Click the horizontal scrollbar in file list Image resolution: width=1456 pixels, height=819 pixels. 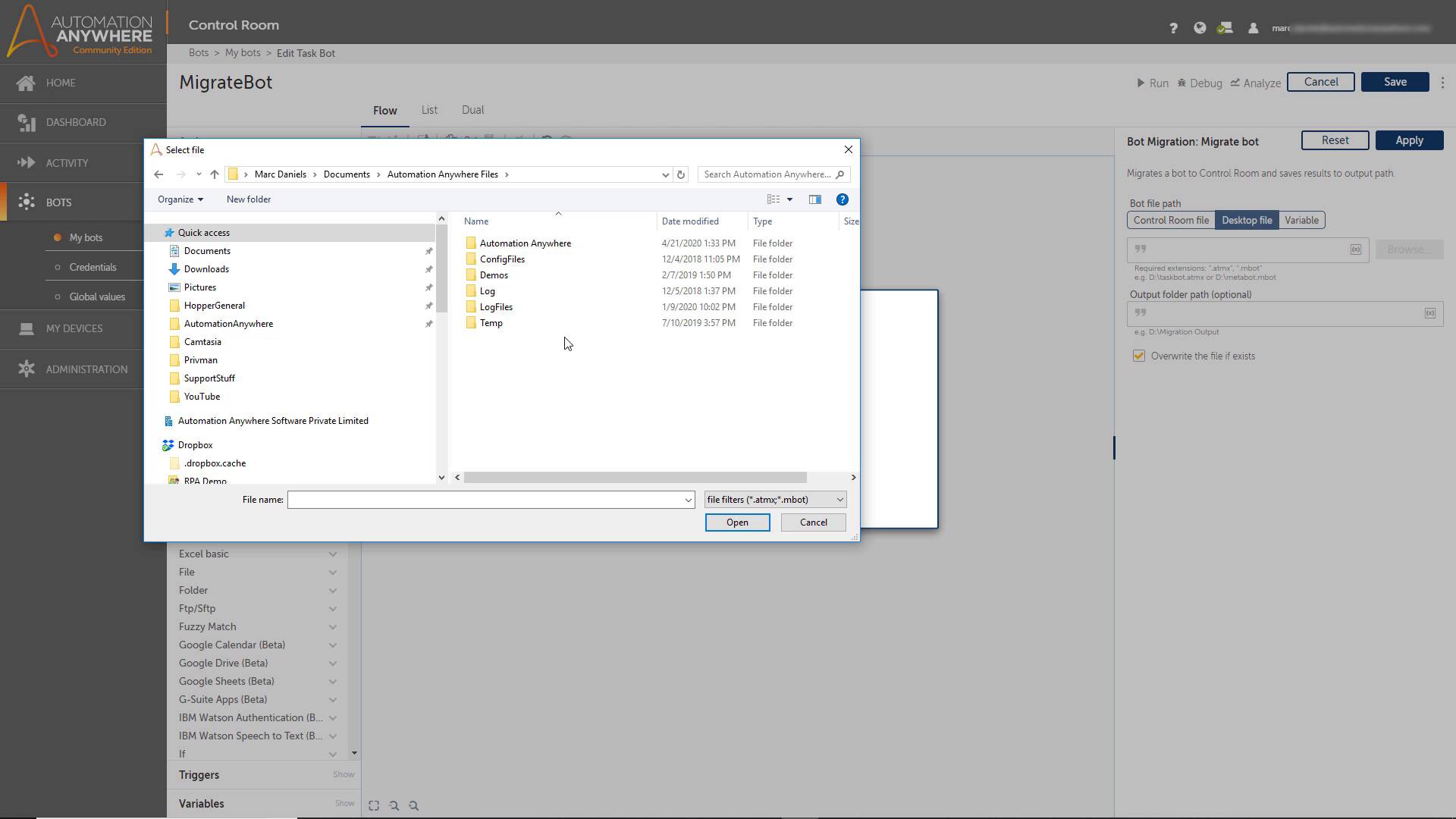(x=635, y=478)
